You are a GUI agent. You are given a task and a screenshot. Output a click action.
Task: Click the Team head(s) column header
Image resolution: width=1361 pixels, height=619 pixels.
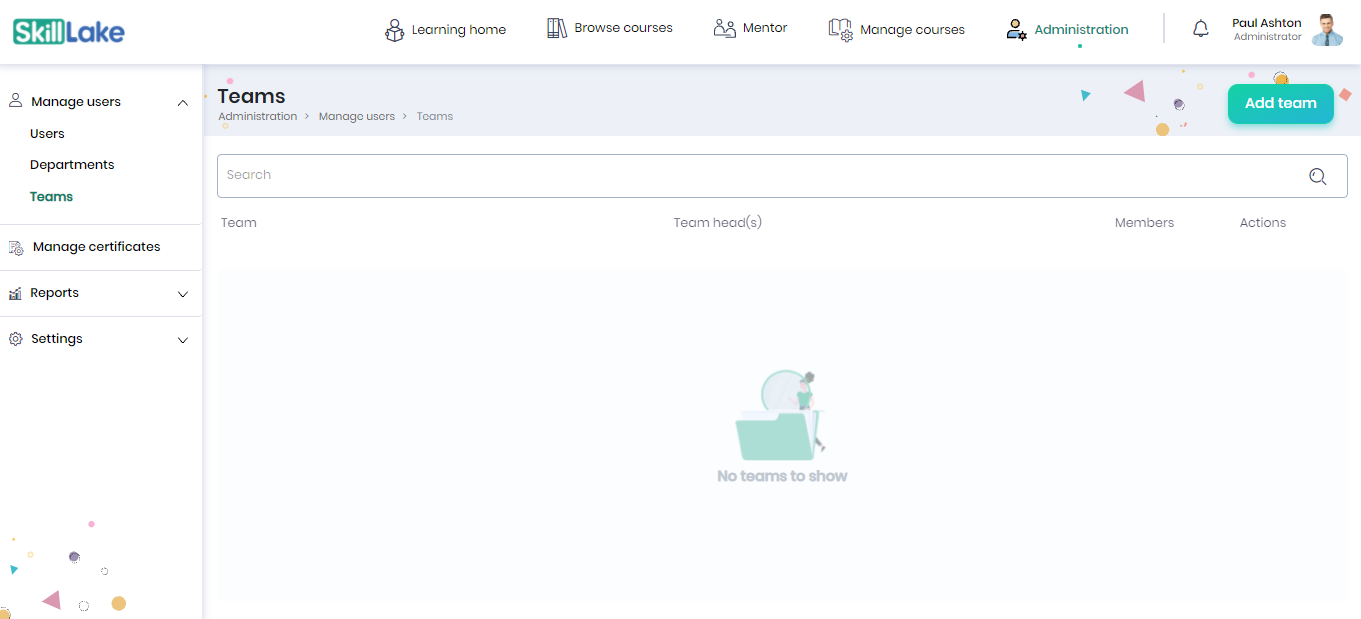tap(718, 223)
